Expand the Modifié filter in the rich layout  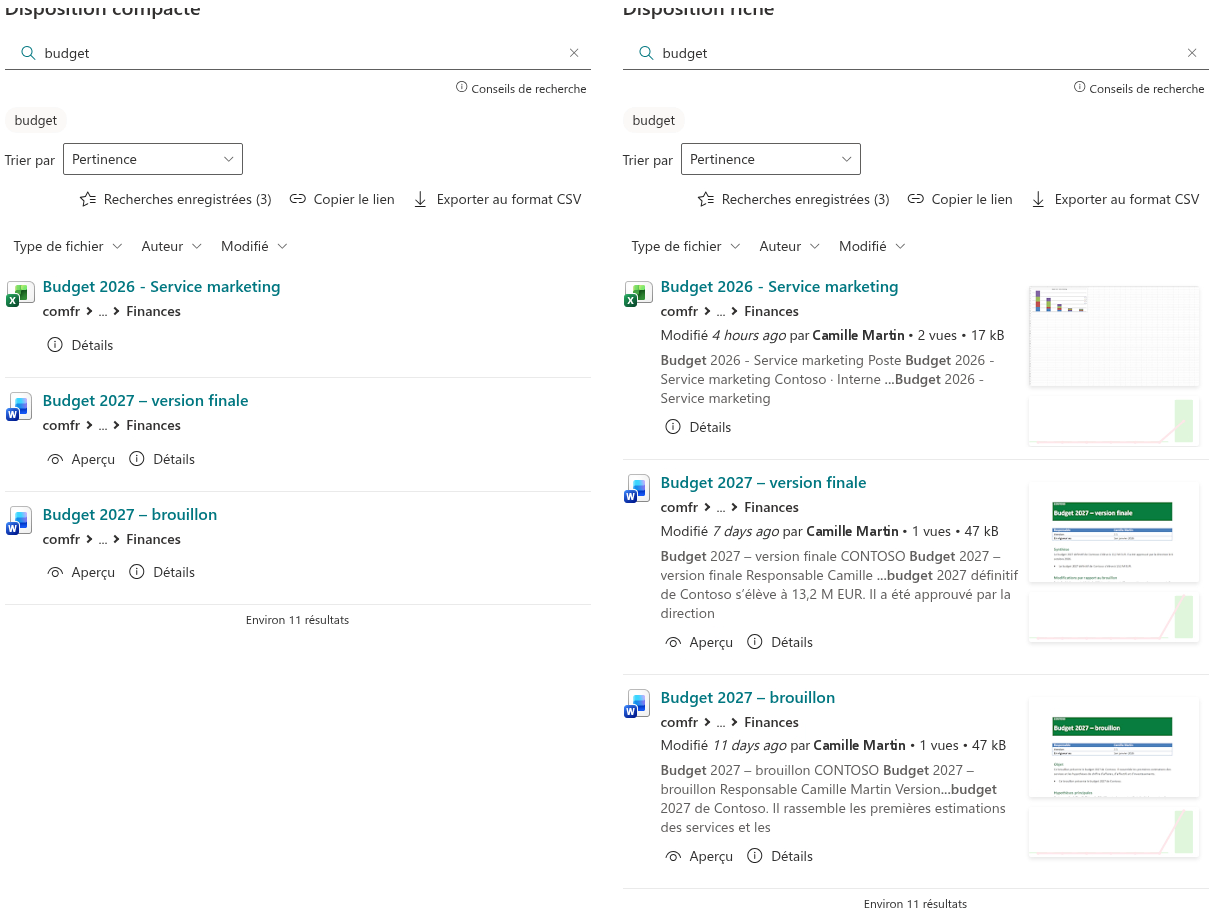(873, 246)
